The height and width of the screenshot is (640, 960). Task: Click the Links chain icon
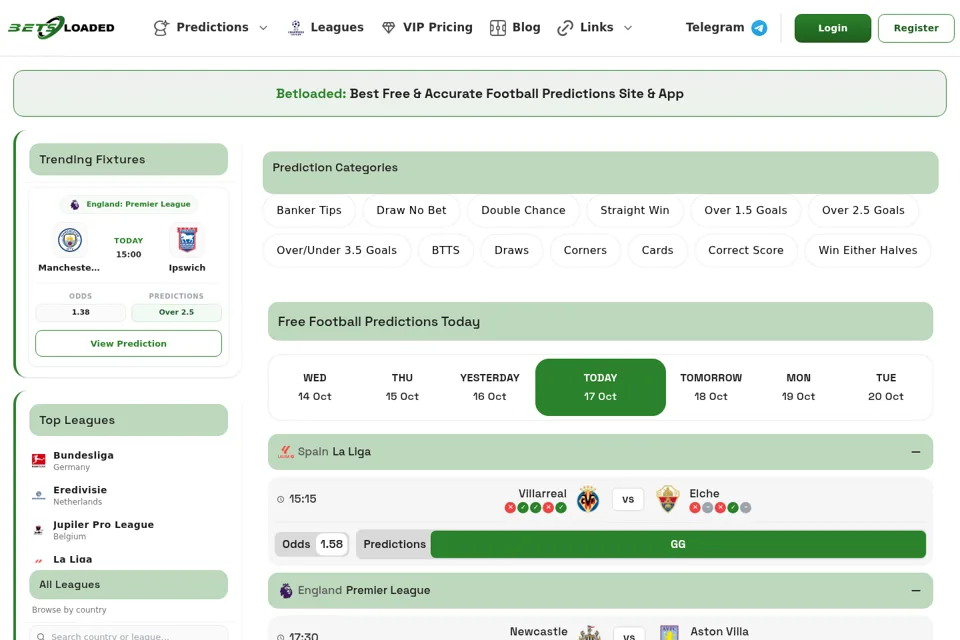(x=565, y=28)
